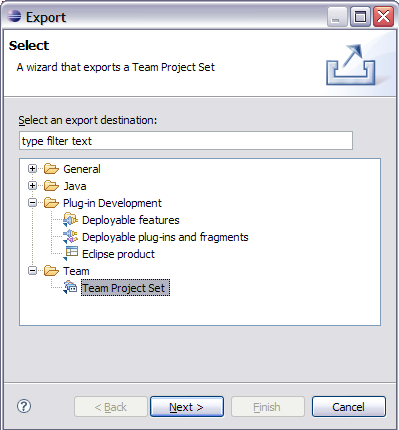Click the Eclipse product icon
Viewport: 399px width, 430px height.
pos(70,254)
